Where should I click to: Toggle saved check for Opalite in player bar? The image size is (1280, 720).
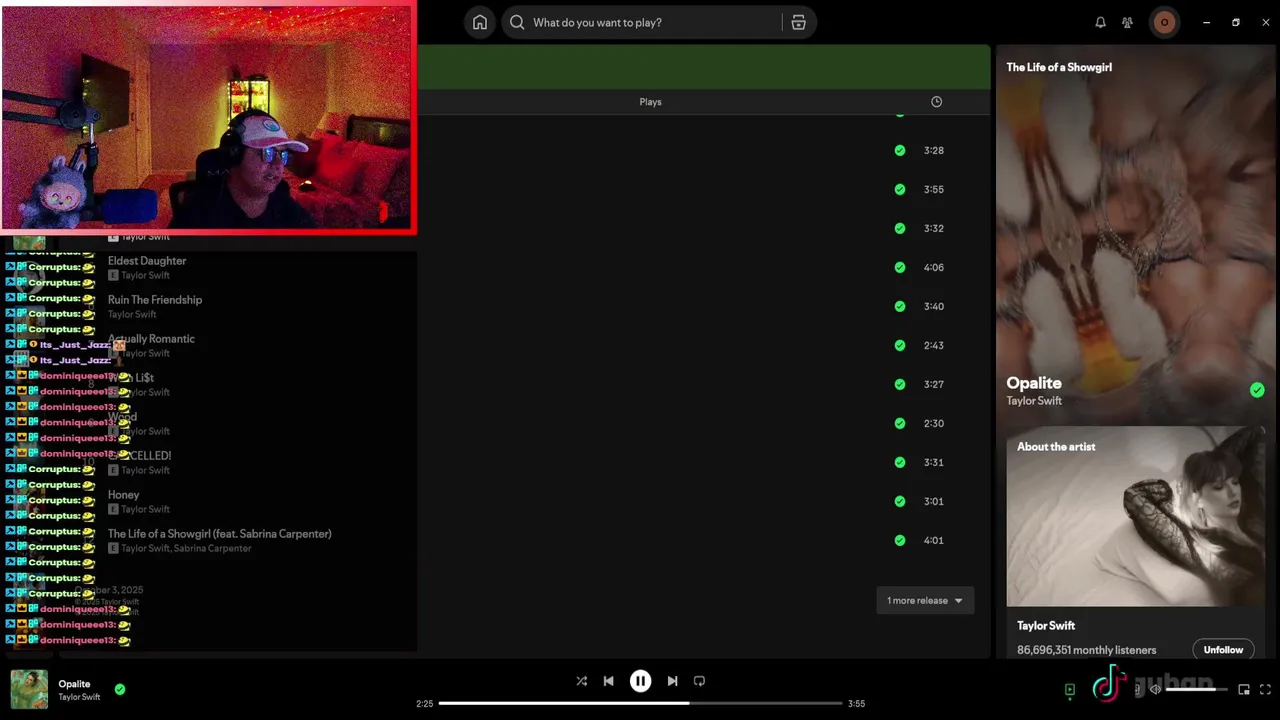[120, 689]
